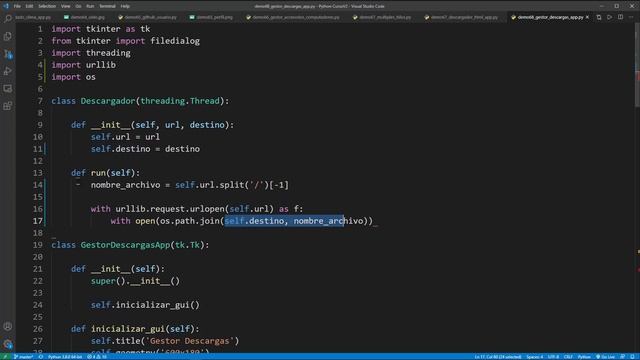The height and width of the screenshot is (360, 640).
Task: Open the Edit menu
Action: pyautogui.click(x=29, y=6)
